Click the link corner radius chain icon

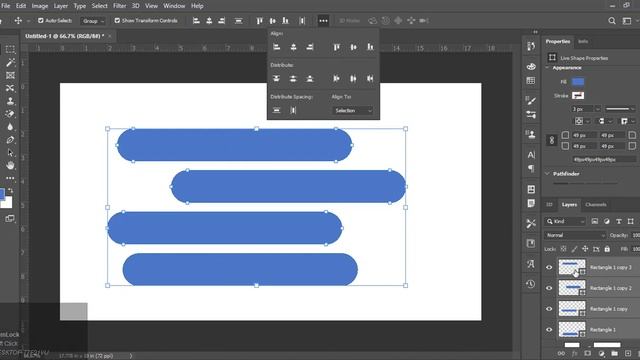click(551, 140)
